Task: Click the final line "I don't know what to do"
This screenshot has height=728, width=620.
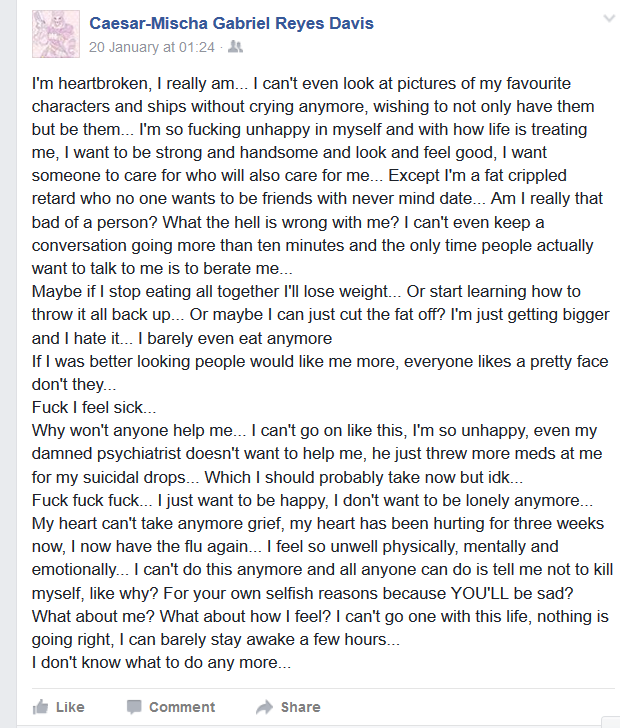Action: coord(161,663)
